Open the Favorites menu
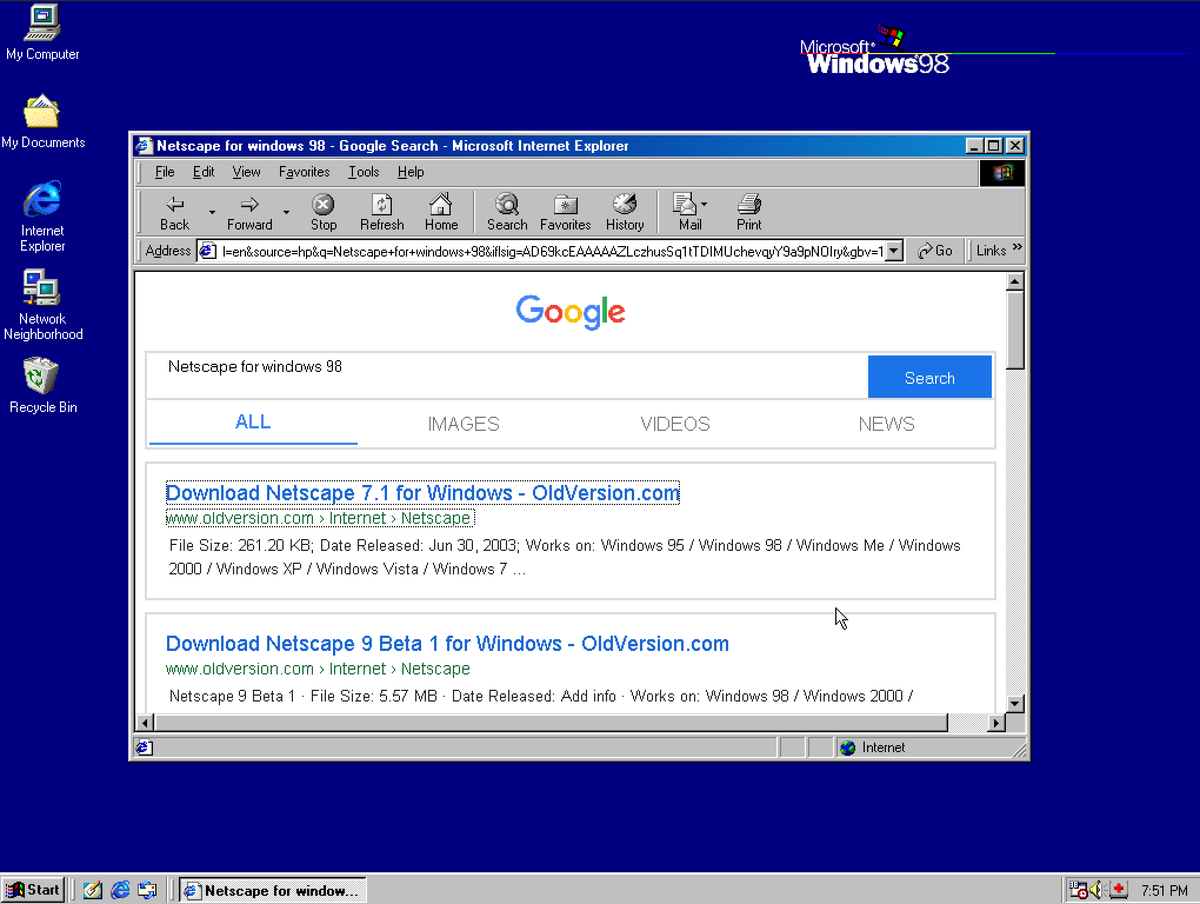The image size is (1200, 904). tap(304, 172)
